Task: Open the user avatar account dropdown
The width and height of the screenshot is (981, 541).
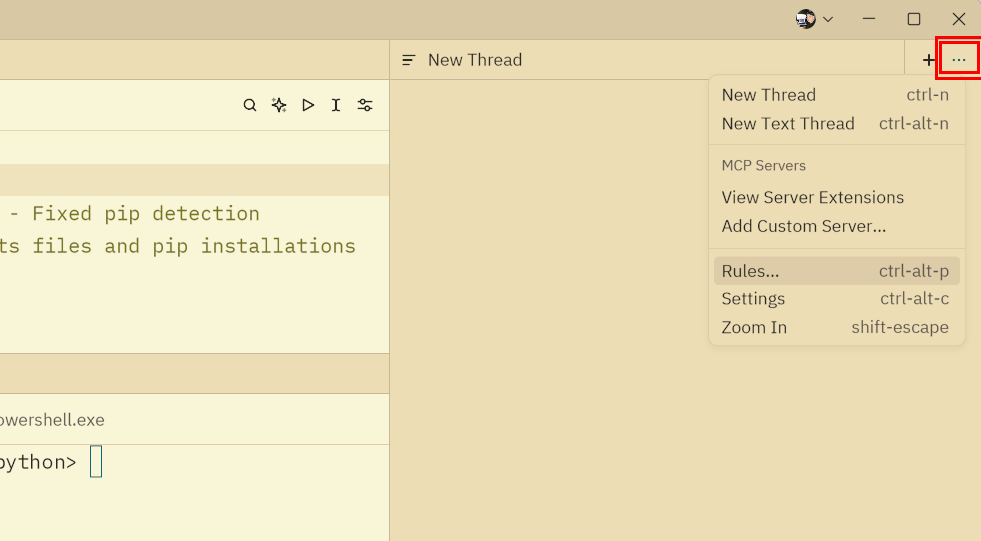Action: tap(815, 19)
